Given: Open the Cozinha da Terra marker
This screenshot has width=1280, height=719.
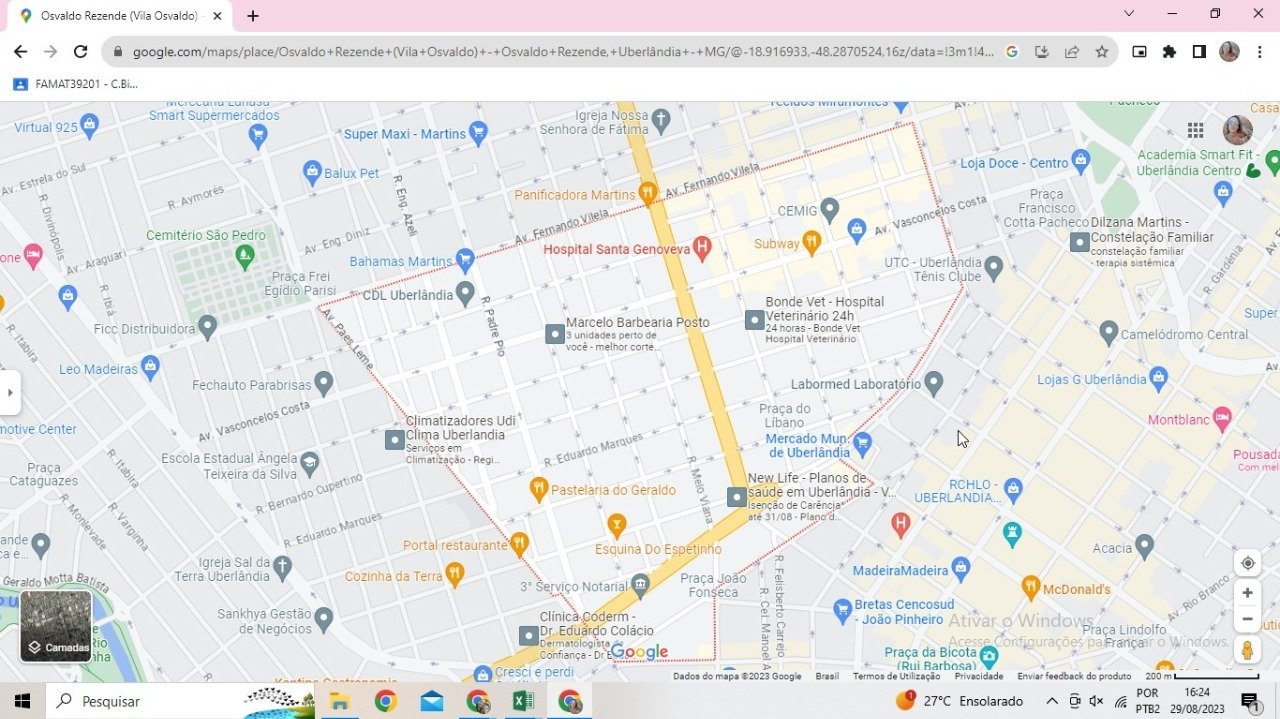Looking at the screenshot, I should [x=455, y=574].
